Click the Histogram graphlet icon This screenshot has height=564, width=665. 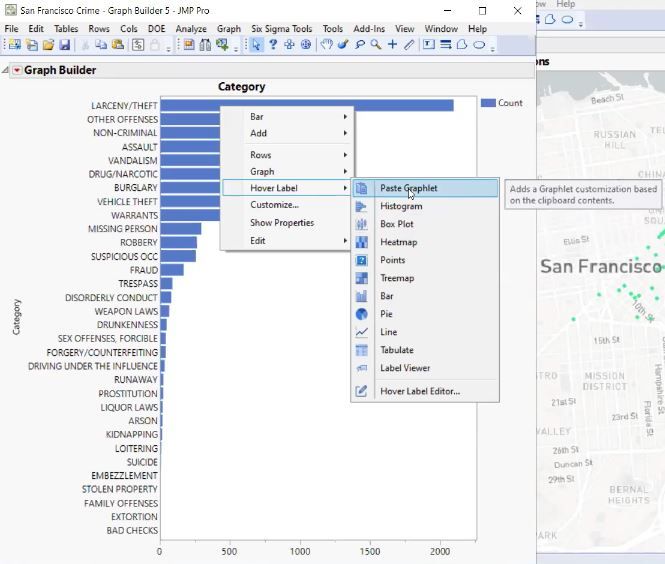coord(361,207)
